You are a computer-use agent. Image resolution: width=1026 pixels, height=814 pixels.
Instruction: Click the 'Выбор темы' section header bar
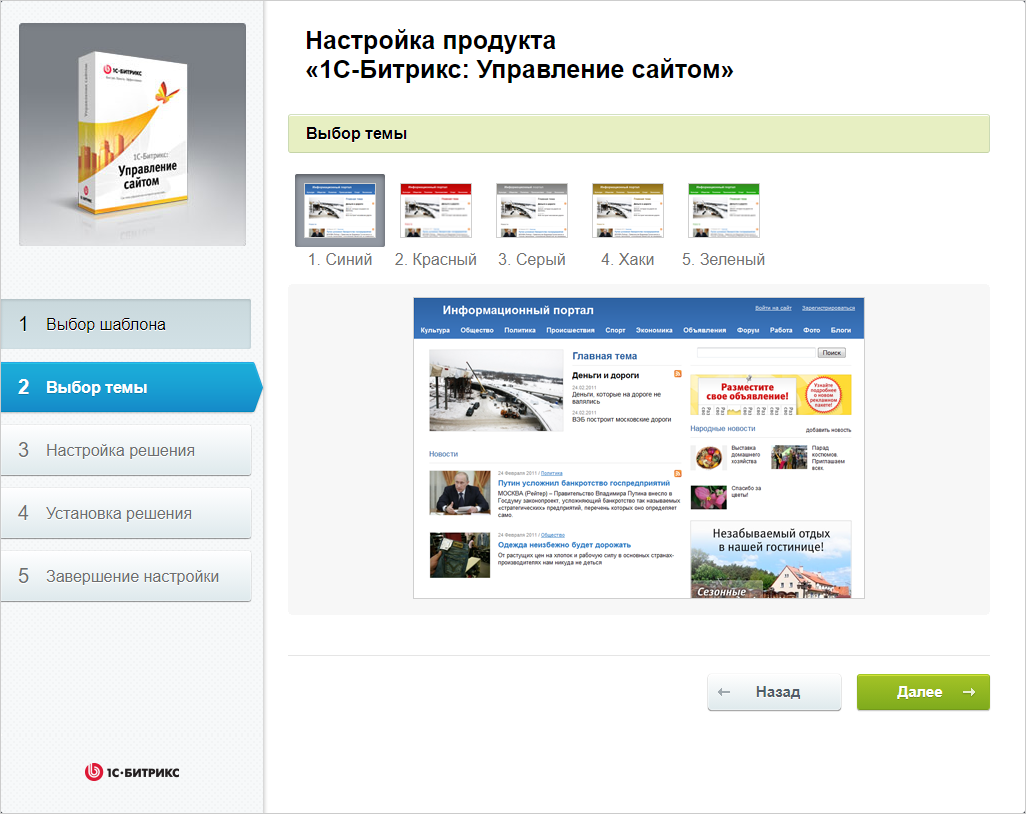pyautogui.click(x=638, y=134)
